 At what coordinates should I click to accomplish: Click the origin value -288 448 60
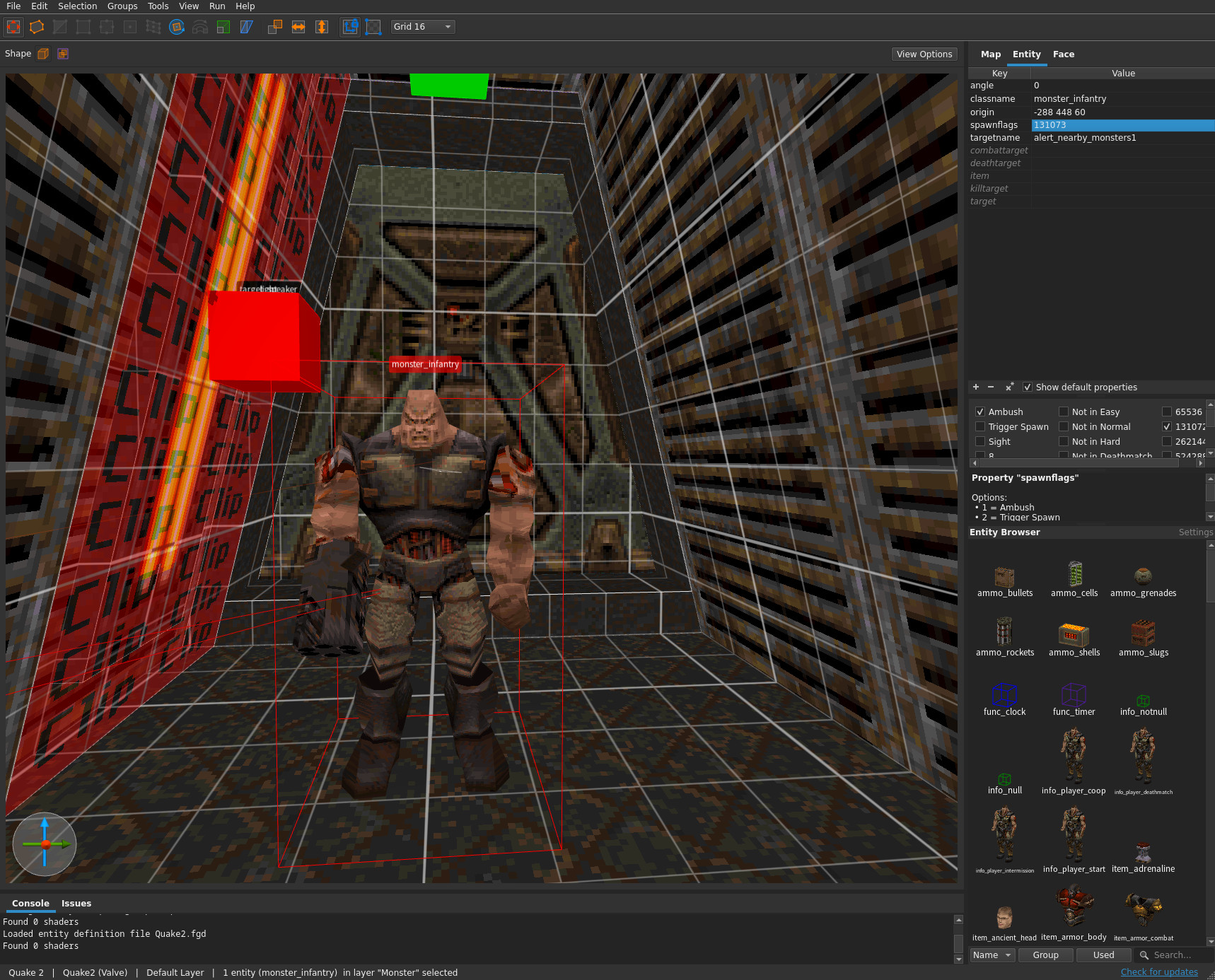pyautogui.click(x=1122, y=112)
